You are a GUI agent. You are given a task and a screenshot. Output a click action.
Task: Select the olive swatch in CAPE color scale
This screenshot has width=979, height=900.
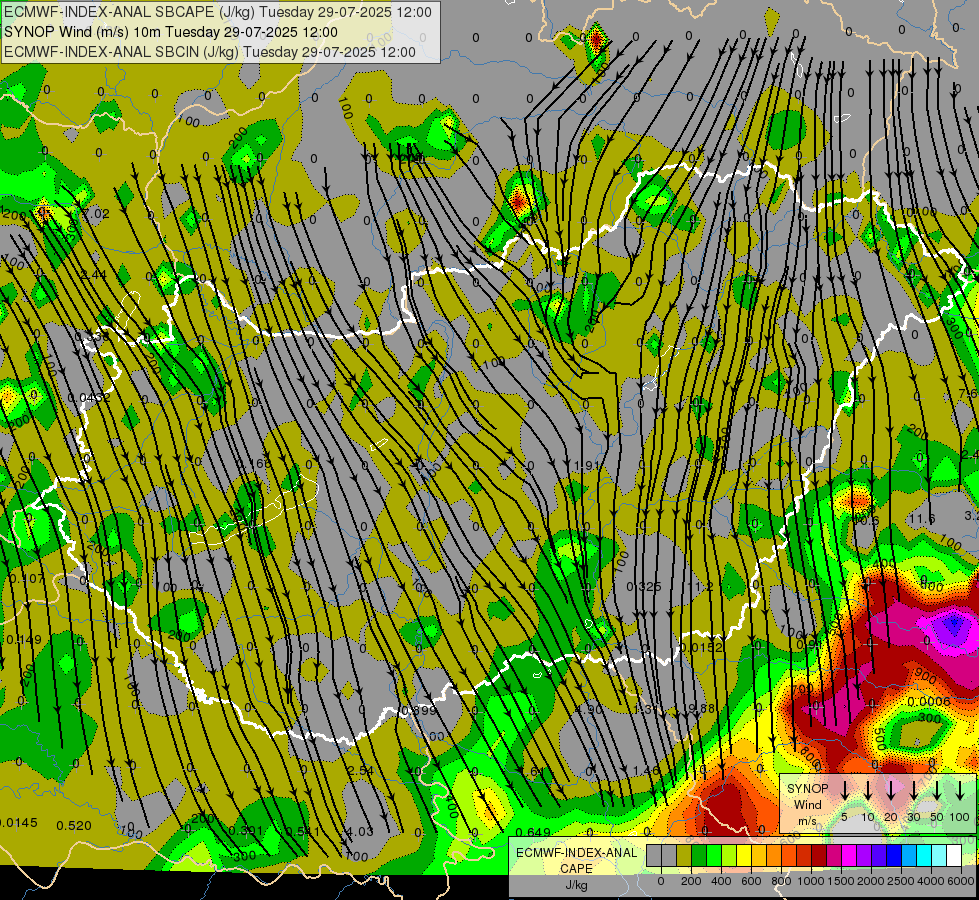point(684,856)
